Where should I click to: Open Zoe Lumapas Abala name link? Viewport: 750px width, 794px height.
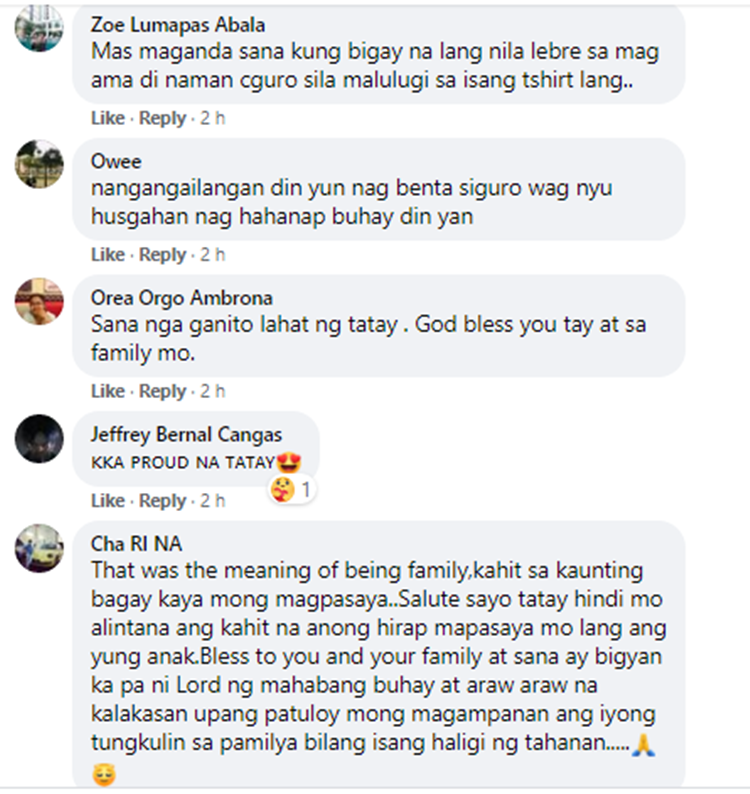point(178,25)
